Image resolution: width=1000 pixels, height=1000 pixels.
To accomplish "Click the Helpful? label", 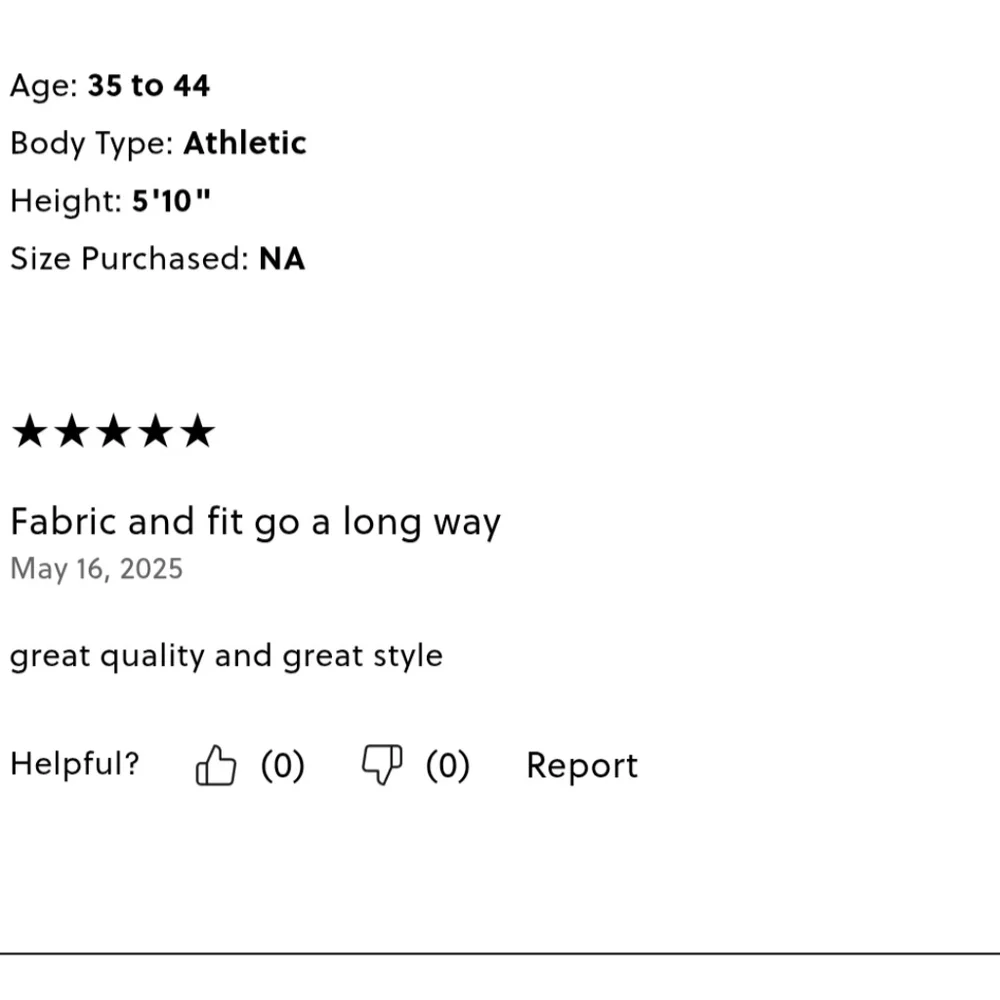I will (x=75, y=763).
